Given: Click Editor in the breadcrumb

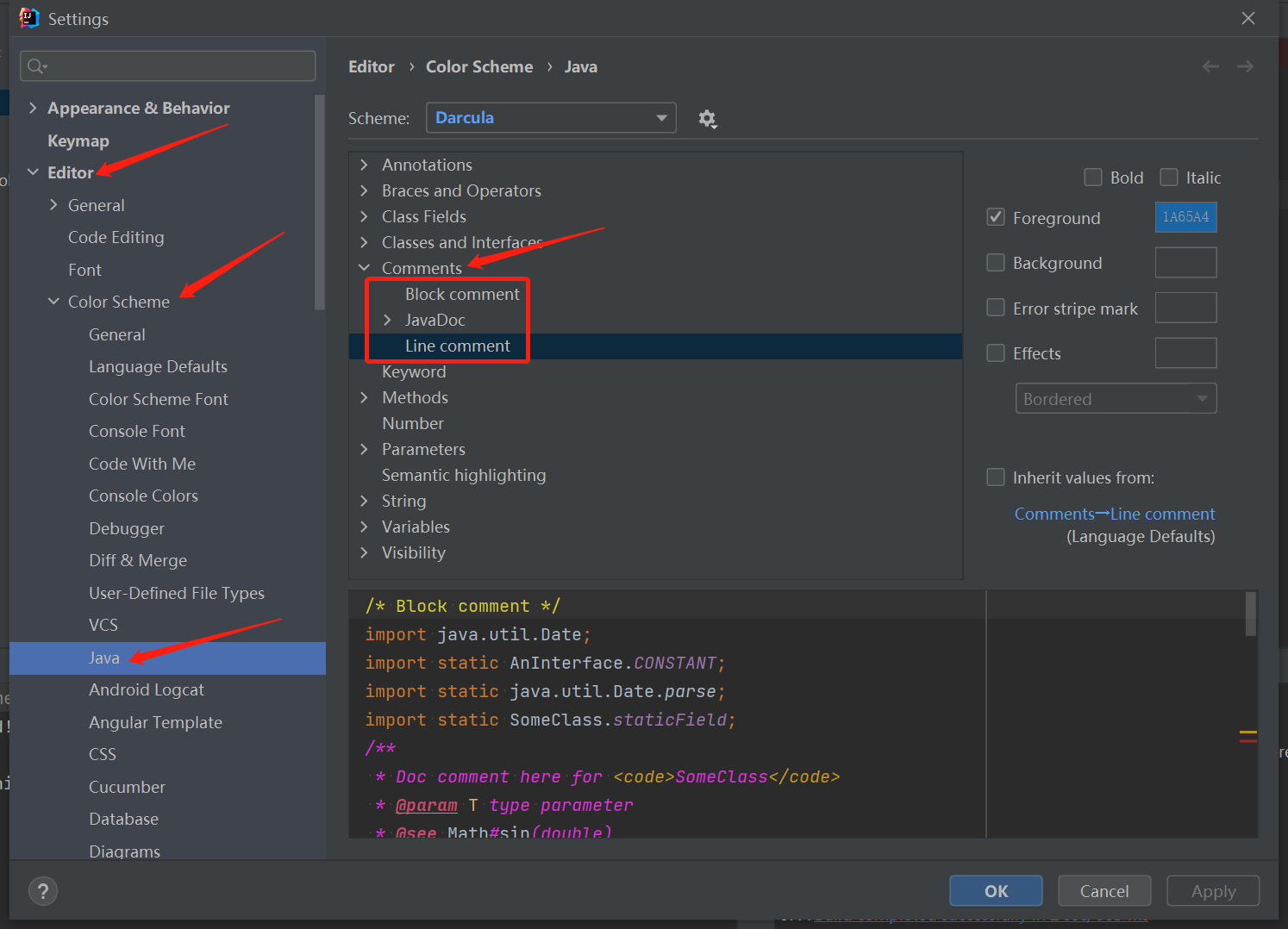Looking at the screenshot, I should pyautogui.click(x=372, y=66).
